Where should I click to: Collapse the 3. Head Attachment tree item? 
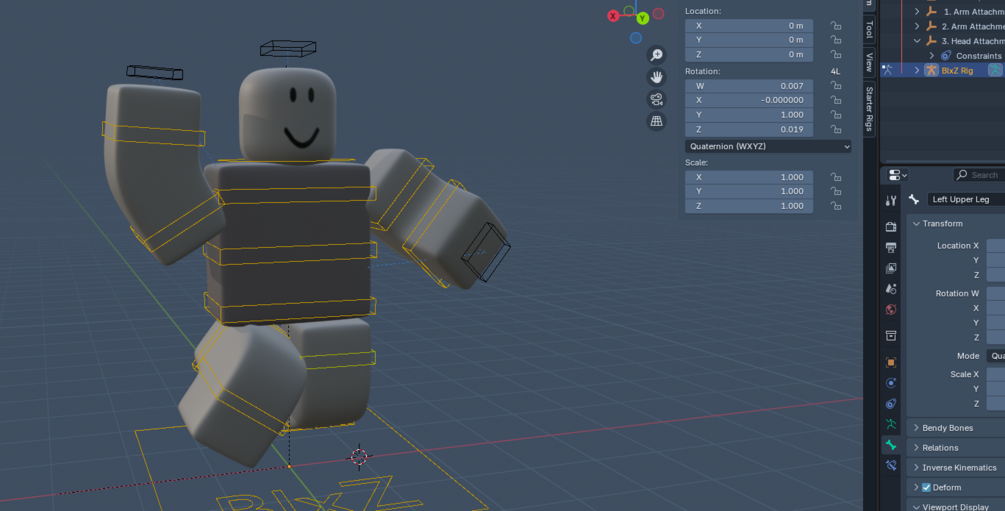coord(917,41)
